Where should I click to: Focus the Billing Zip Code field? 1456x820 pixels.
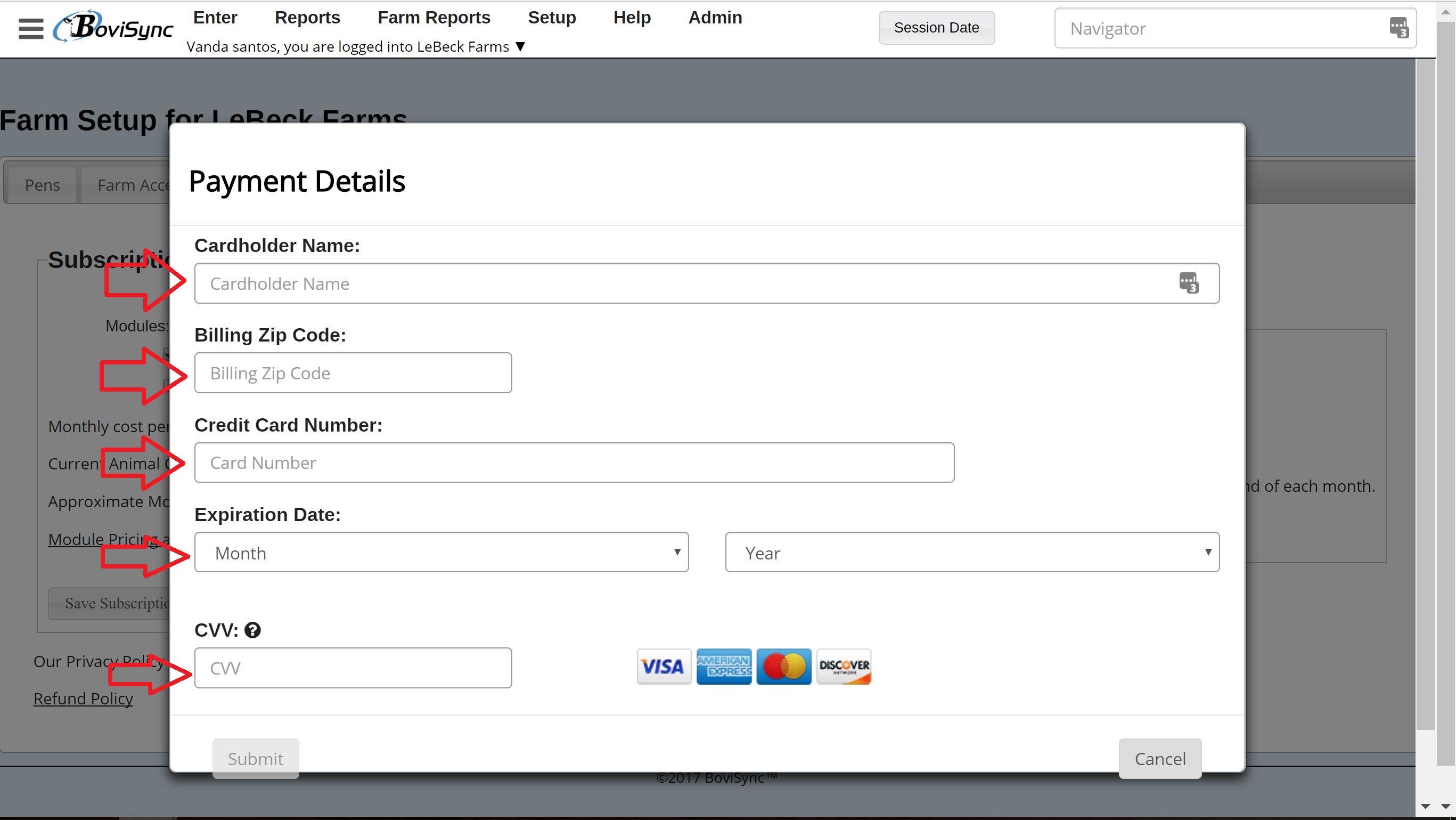click(353, 374)
